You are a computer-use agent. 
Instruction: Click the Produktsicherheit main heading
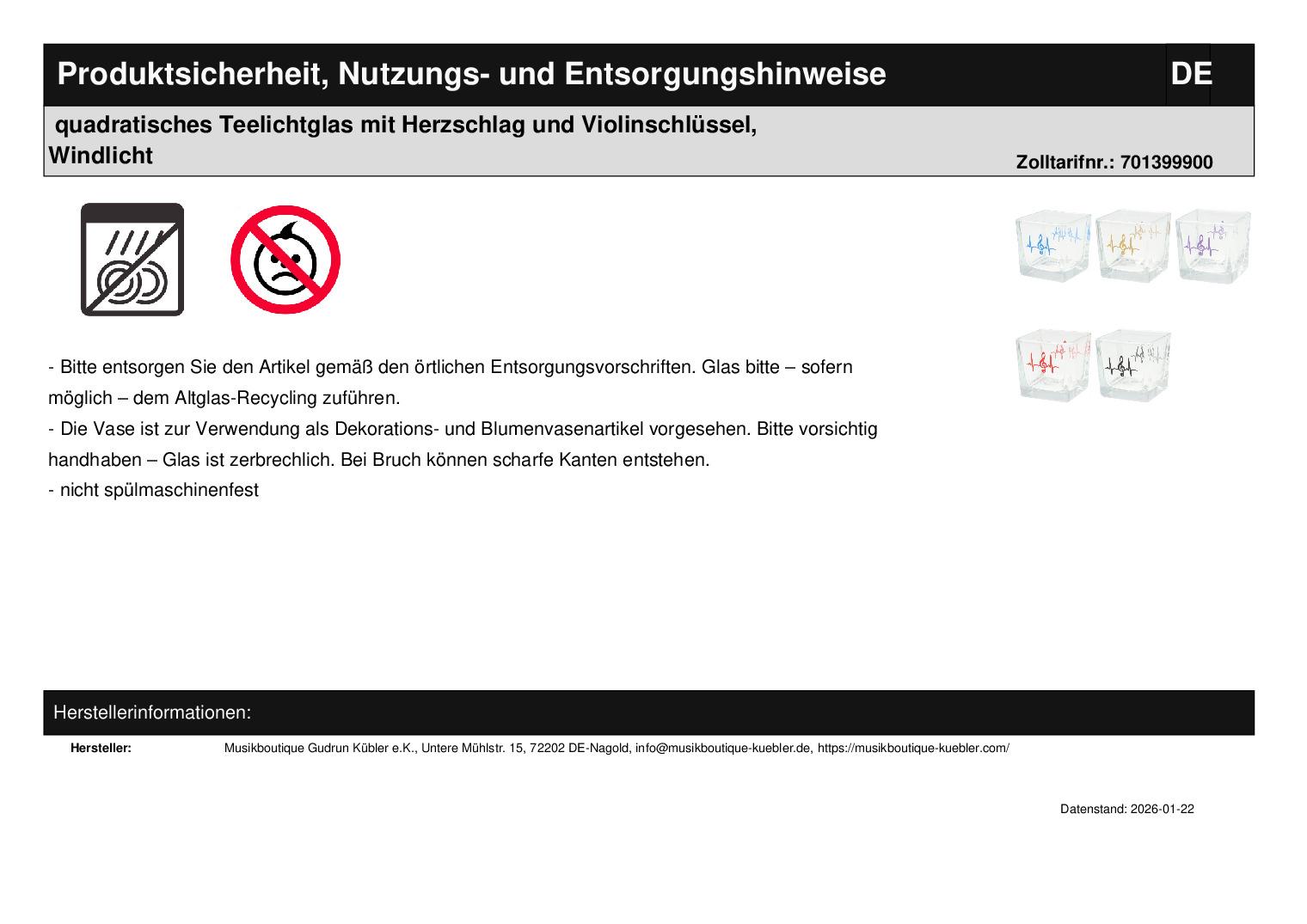tap(471, 75)
